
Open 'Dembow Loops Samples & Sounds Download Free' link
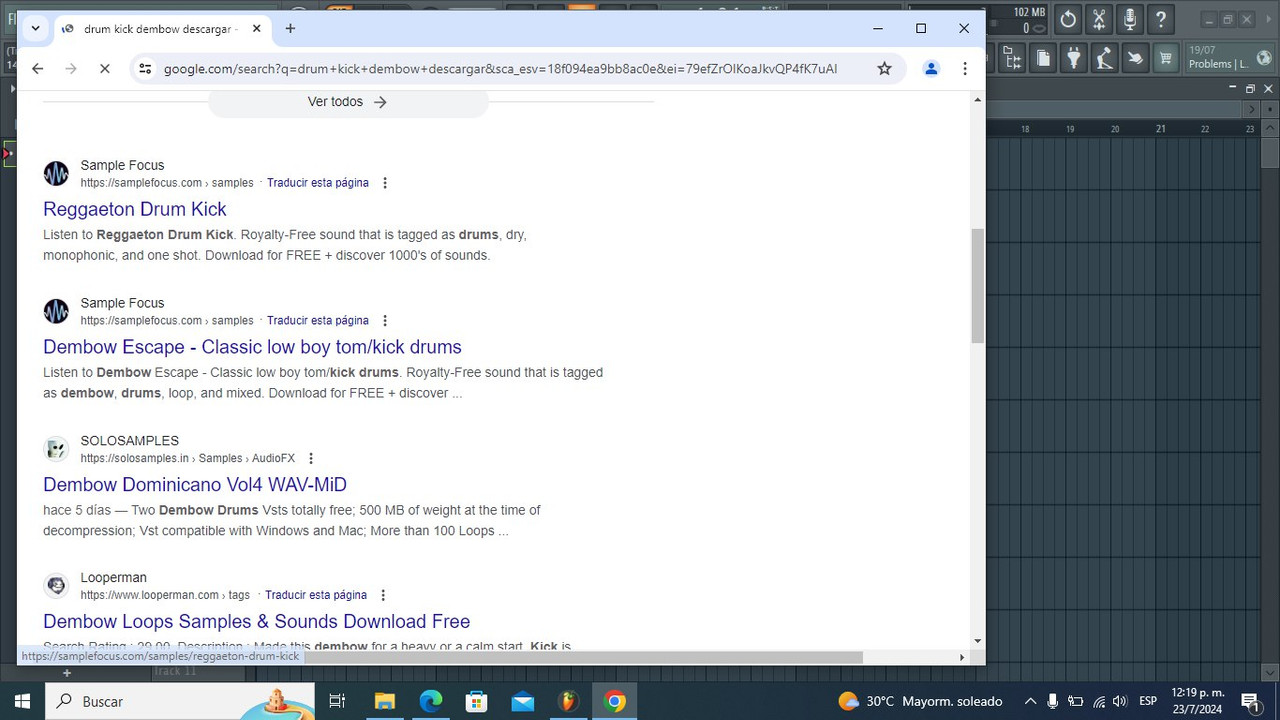[x=256, y=622]
